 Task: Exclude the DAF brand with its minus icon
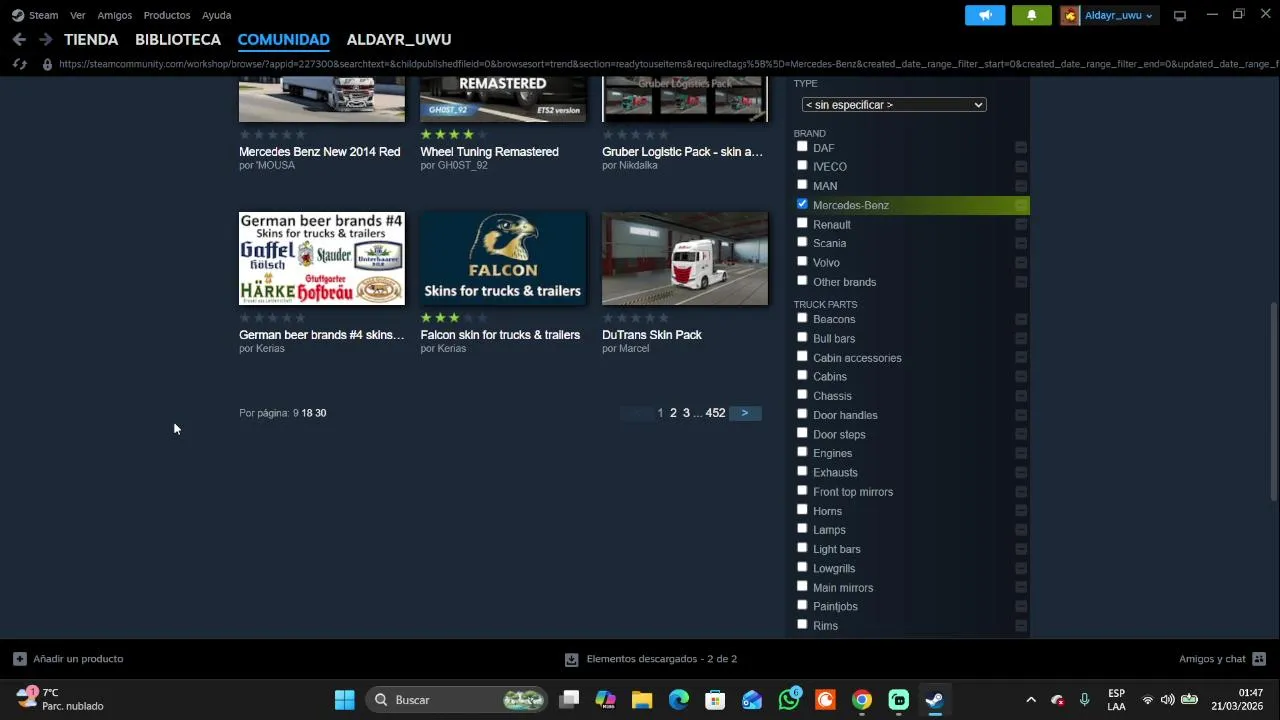pos(1021,148)
